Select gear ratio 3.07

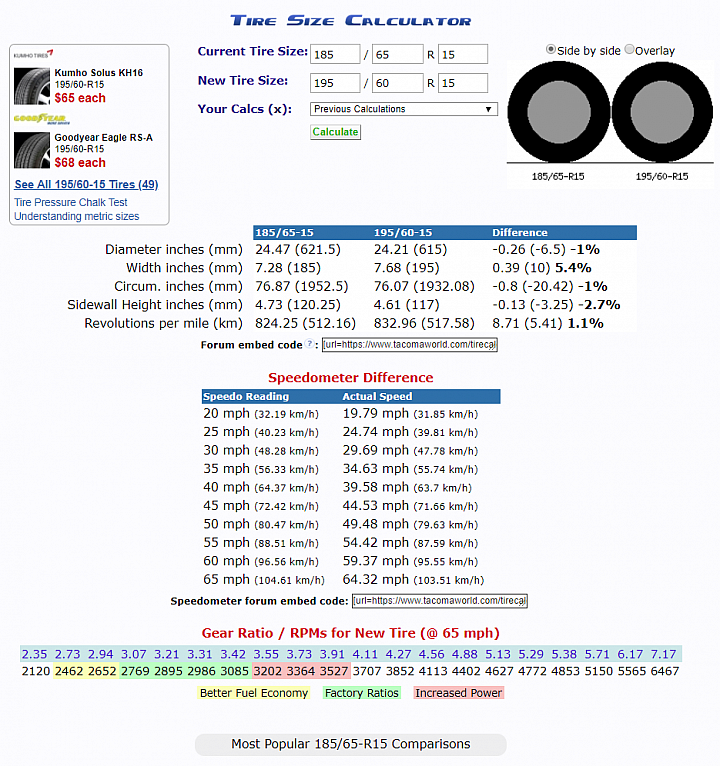pyautogui.click(x=134, y=654)
